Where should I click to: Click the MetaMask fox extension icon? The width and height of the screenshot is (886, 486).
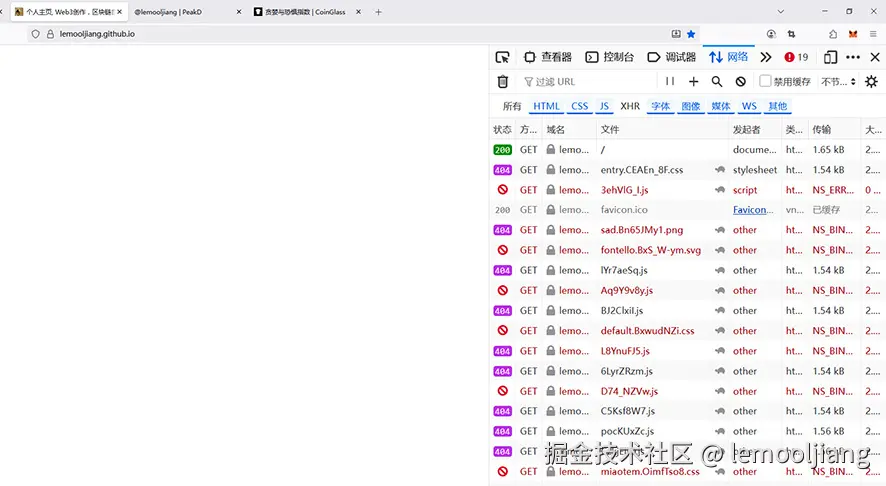point(853,34)
